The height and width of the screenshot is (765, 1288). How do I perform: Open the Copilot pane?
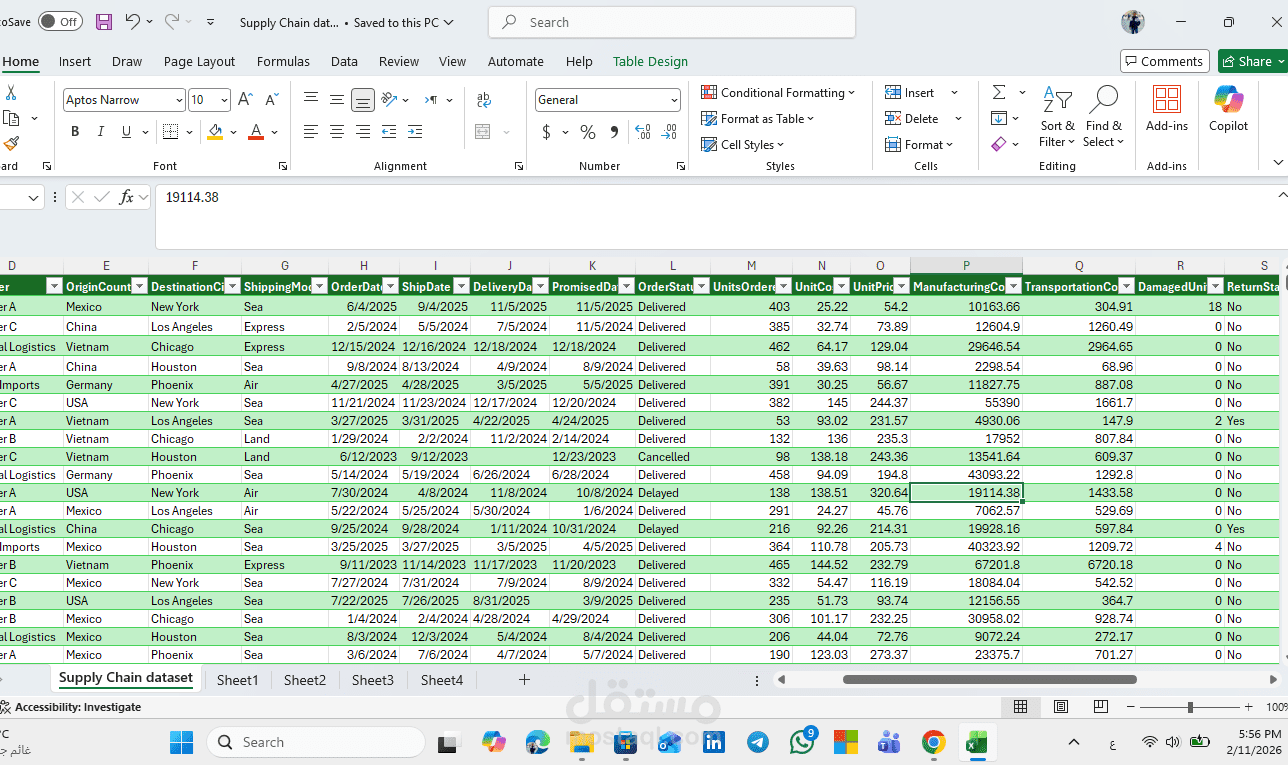click(x=1228, y=109)
